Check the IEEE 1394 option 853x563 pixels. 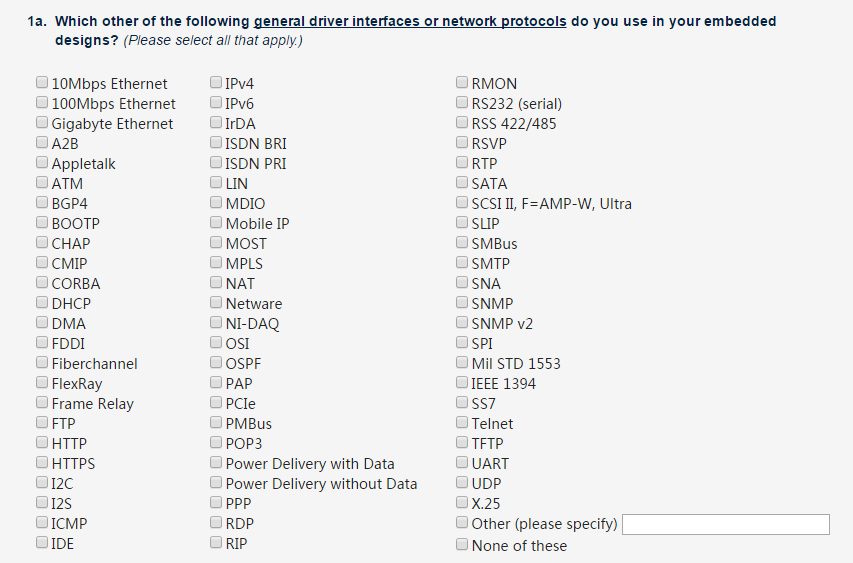tap(462, 382)
